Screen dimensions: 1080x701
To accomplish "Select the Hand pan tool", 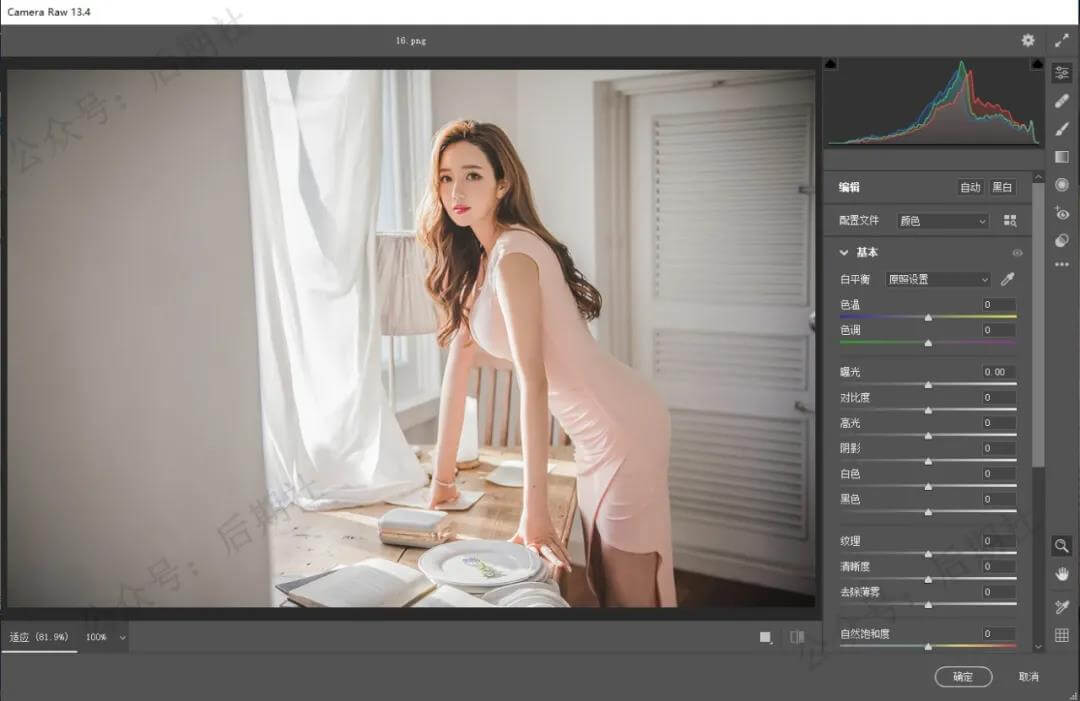I will 1061,574.
